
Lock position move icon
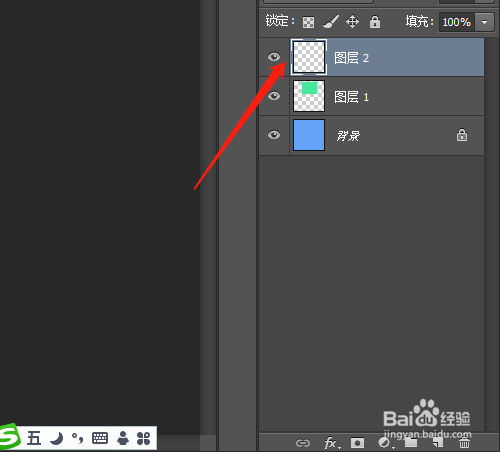click(x=352, y=22)
